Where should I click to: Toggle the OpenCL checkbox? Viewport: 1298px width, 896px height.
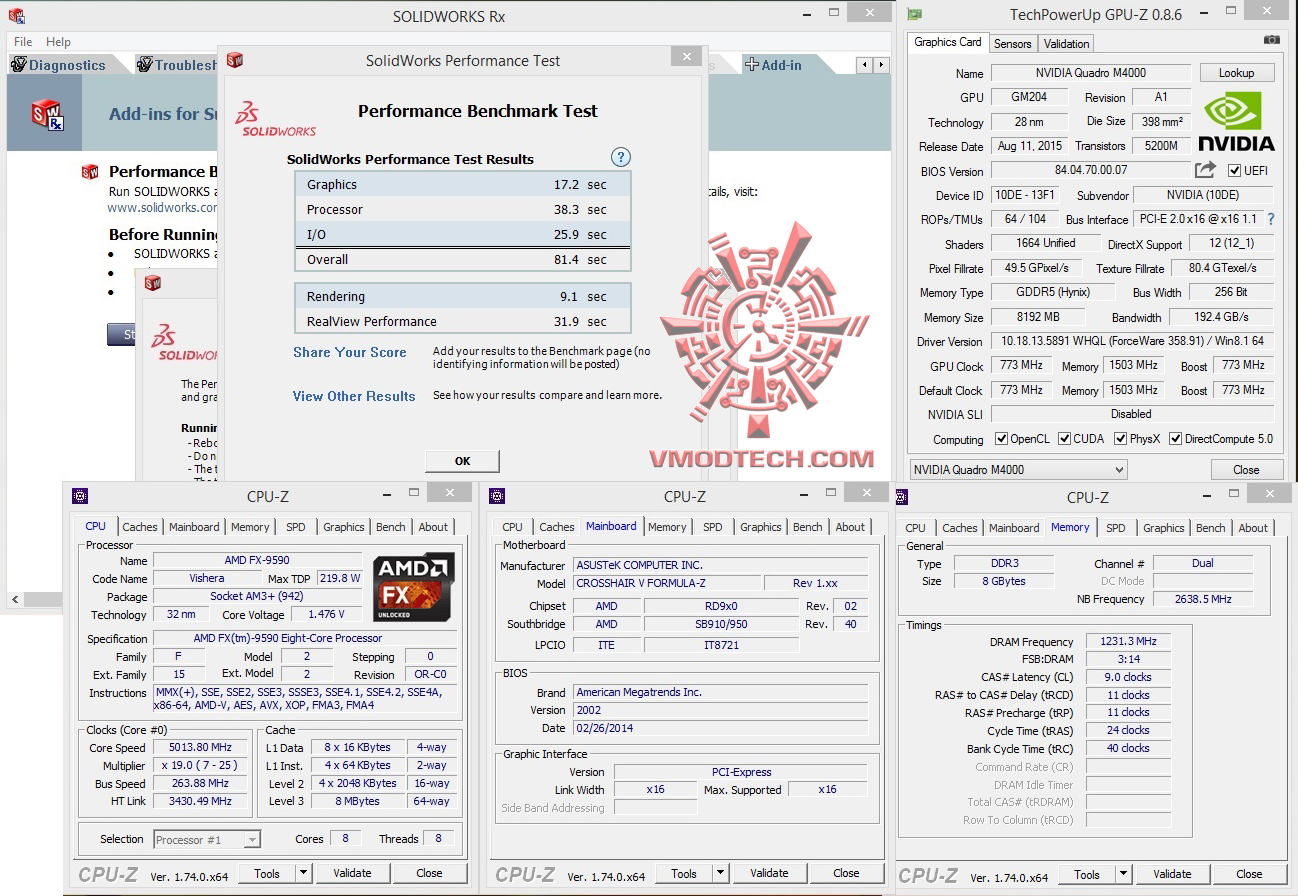click(1001, 439)
